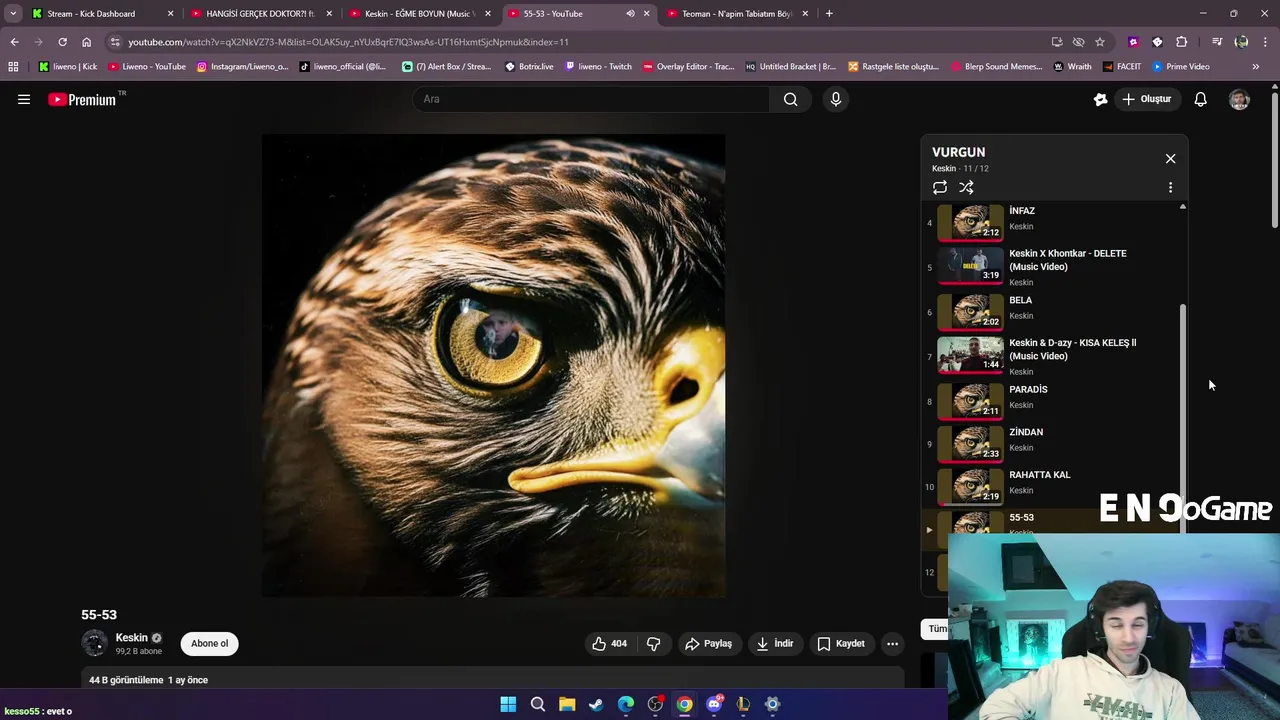
Task: Open File Explorer from the taskbar
Action: coord(567,704)
